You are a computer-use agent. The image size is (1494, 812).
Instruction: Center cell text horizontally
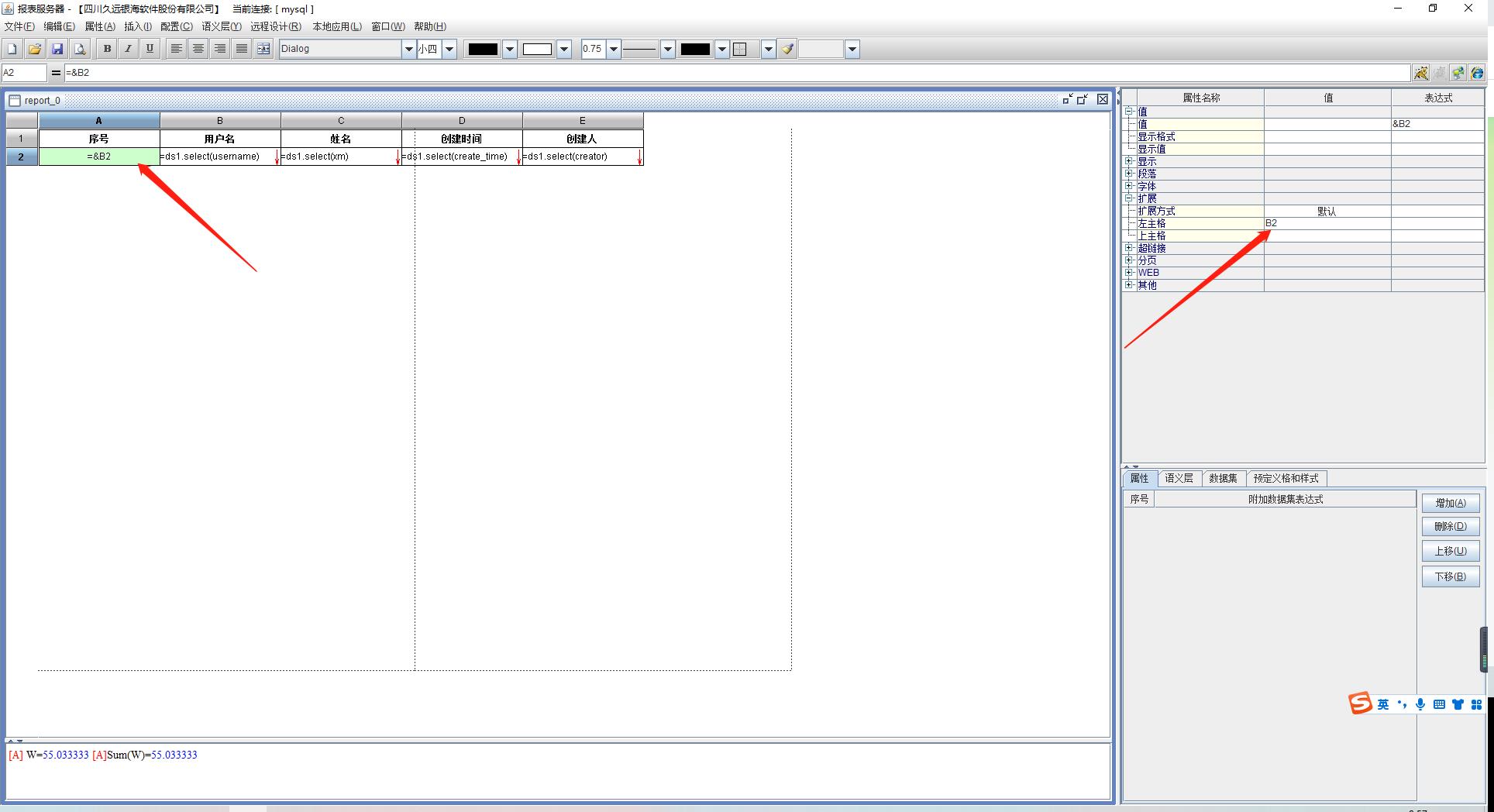coord(198,49)
